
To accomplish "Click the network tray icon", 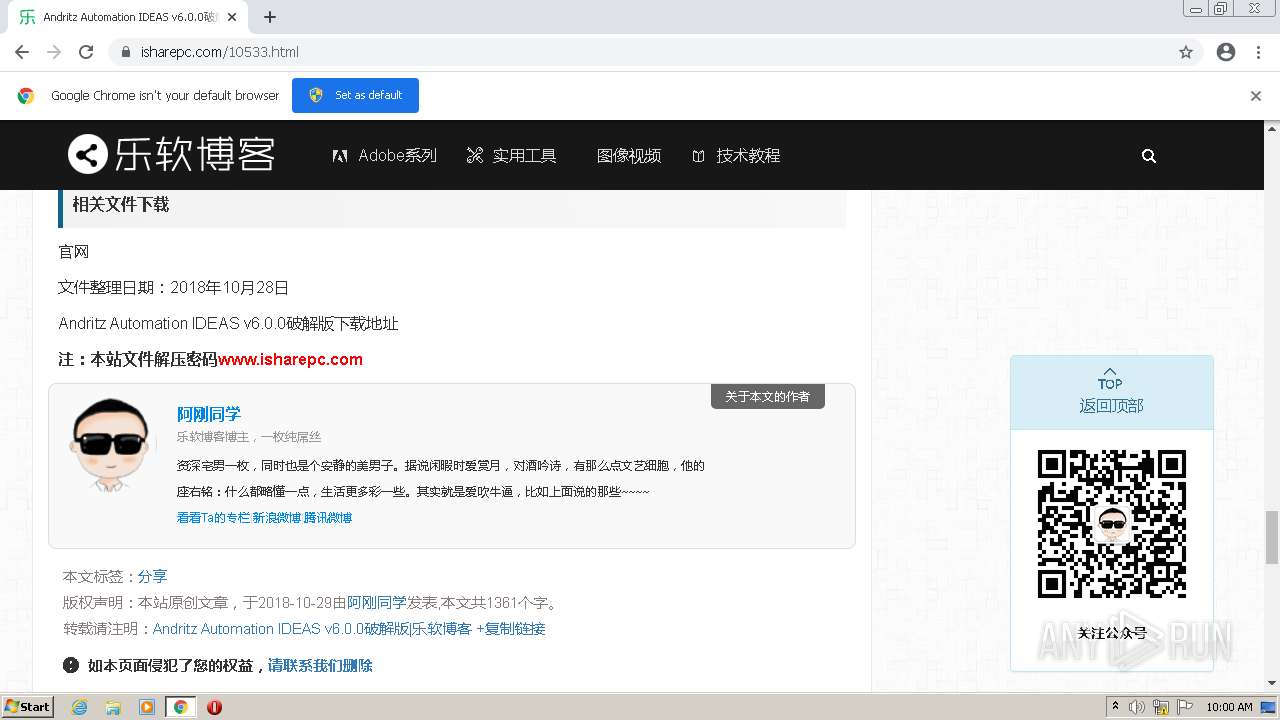I will (x=1161, y=707).
